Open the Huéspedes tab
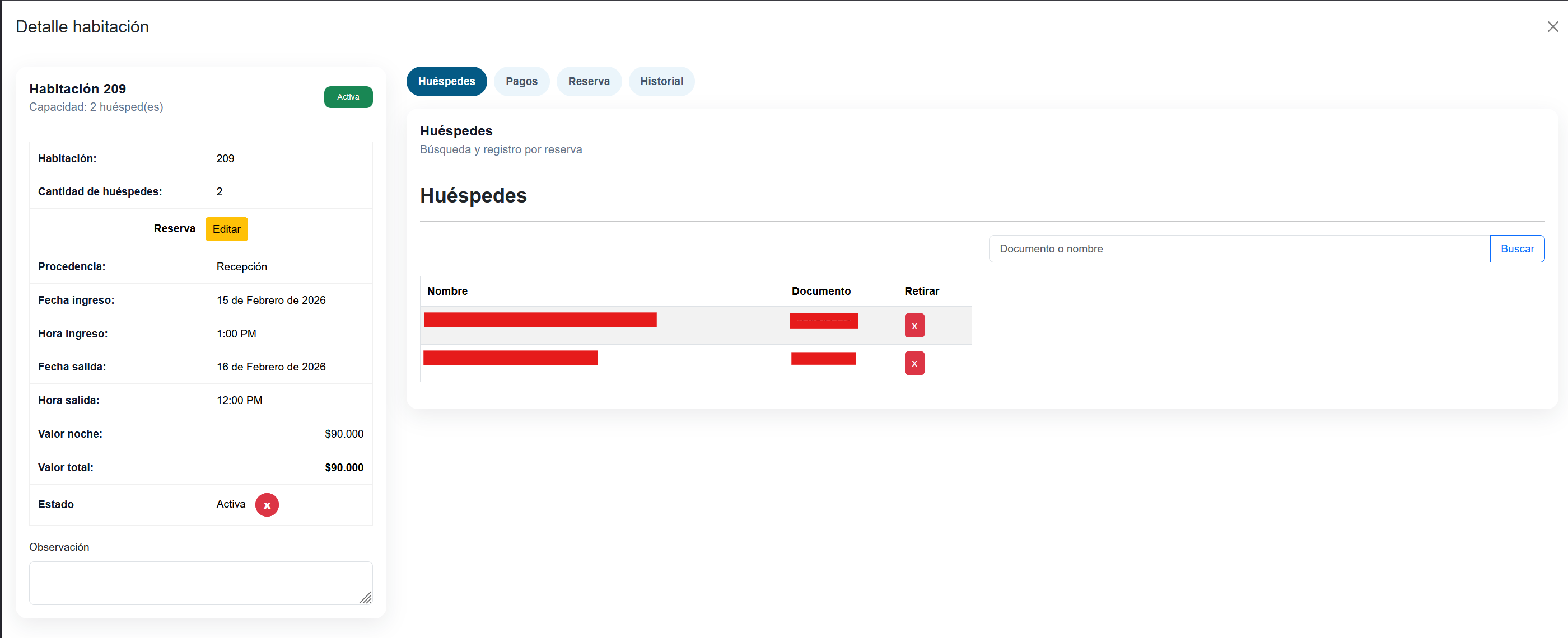Viewport: 1568px width, 638px height. (x=446, y=82)
